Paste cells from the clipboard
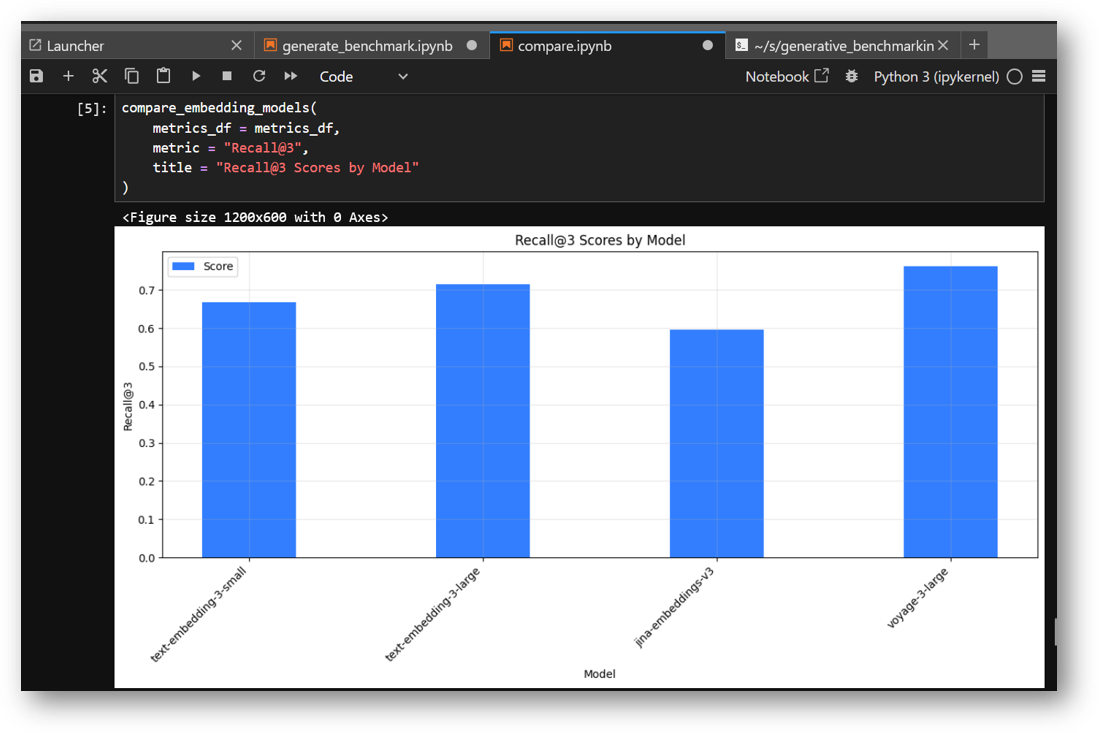Image resolution: width=1099 pixels, height=733 pixels. point(163,76)
